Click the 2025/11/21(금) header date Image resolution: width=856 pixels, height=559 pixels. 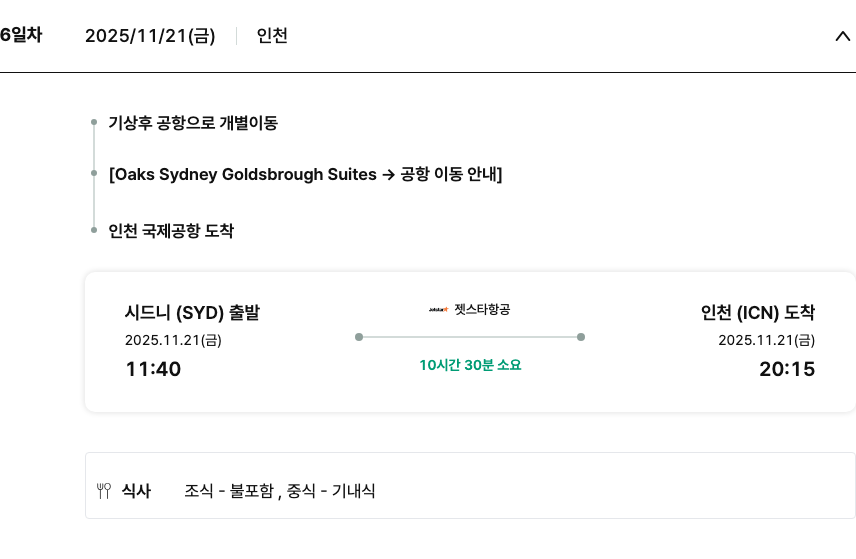click(150, 36)
